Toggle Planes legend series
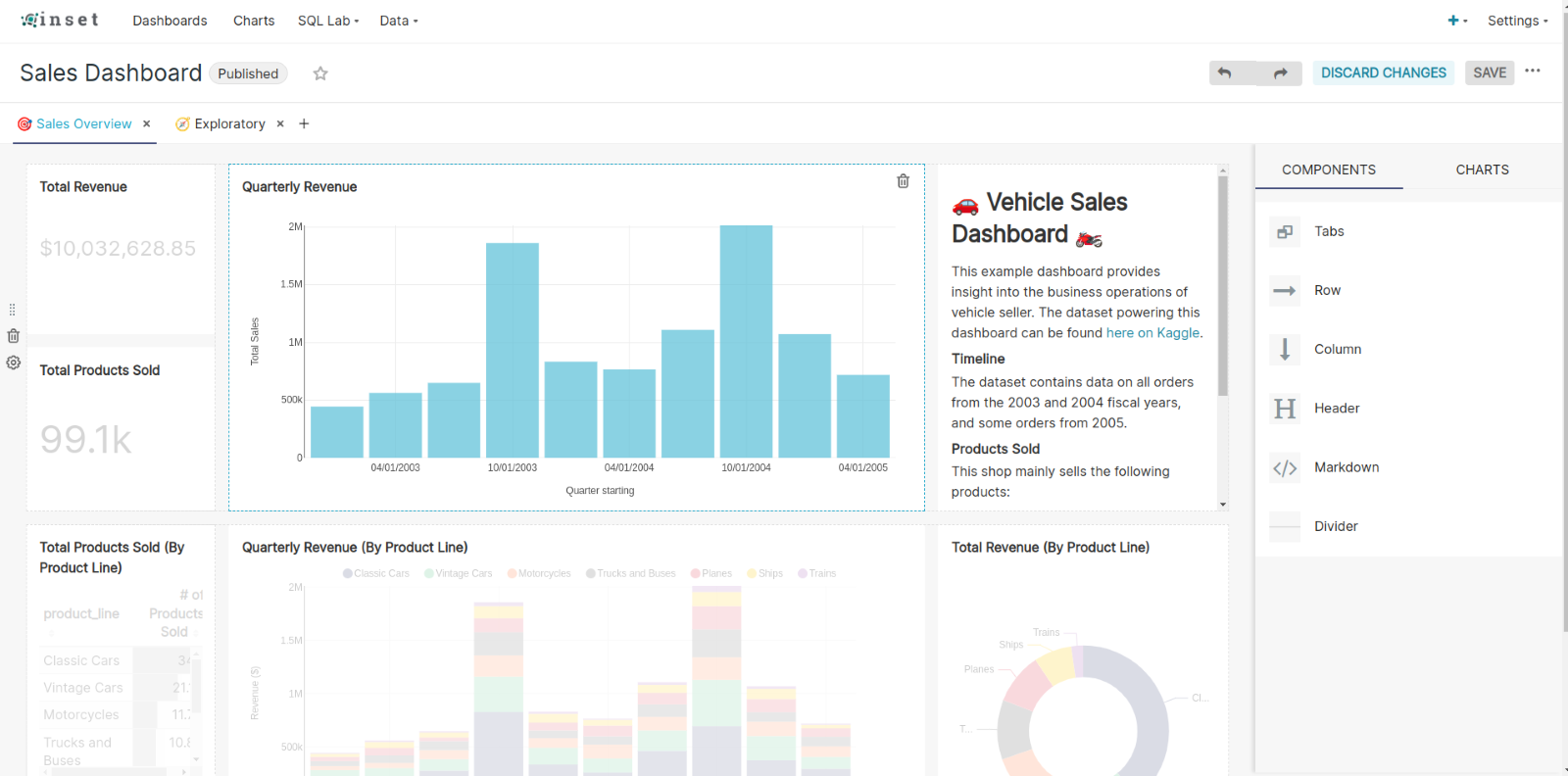Viewport: 1568px width, 776px height. pyautogui.click(x=711, y=573)
